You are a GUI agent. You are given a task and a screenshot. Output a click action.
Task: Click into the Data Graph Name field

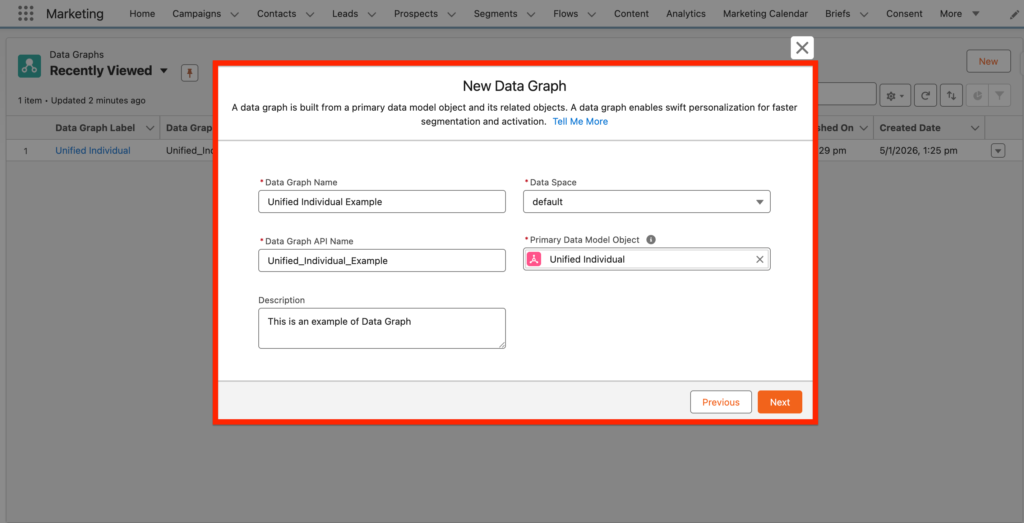381,202
